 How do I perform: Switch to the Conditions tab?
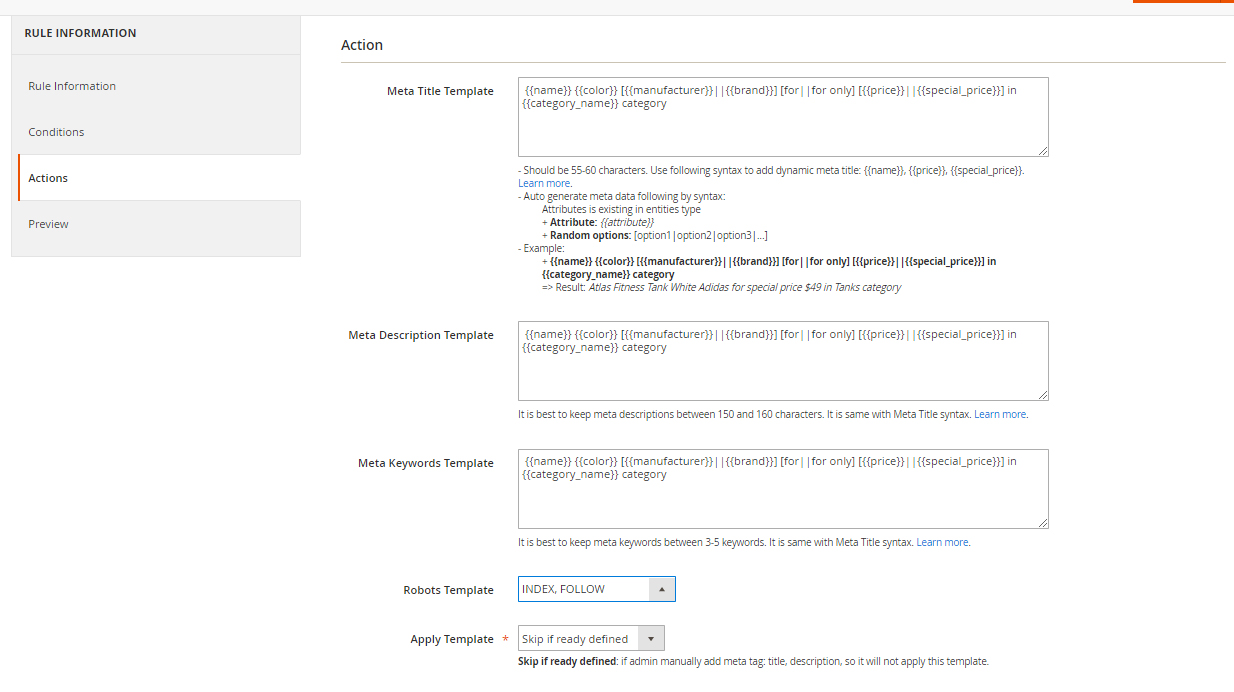pos(56,132)
